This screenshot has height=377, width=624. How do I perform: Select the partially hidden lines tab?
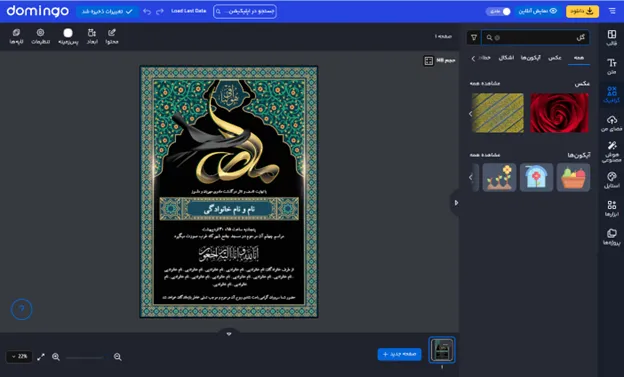click(485, 58)
